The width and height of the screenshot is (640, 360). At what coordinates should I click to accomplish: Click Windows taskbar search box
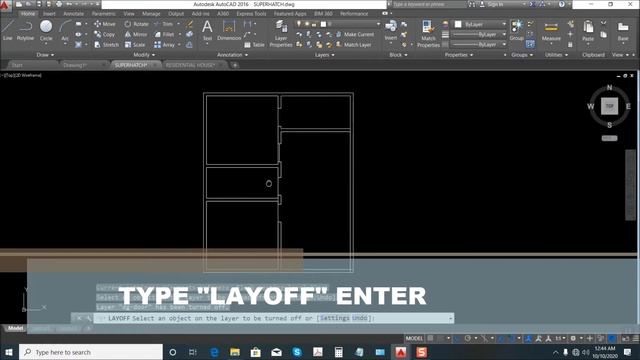tap(91, 352)
